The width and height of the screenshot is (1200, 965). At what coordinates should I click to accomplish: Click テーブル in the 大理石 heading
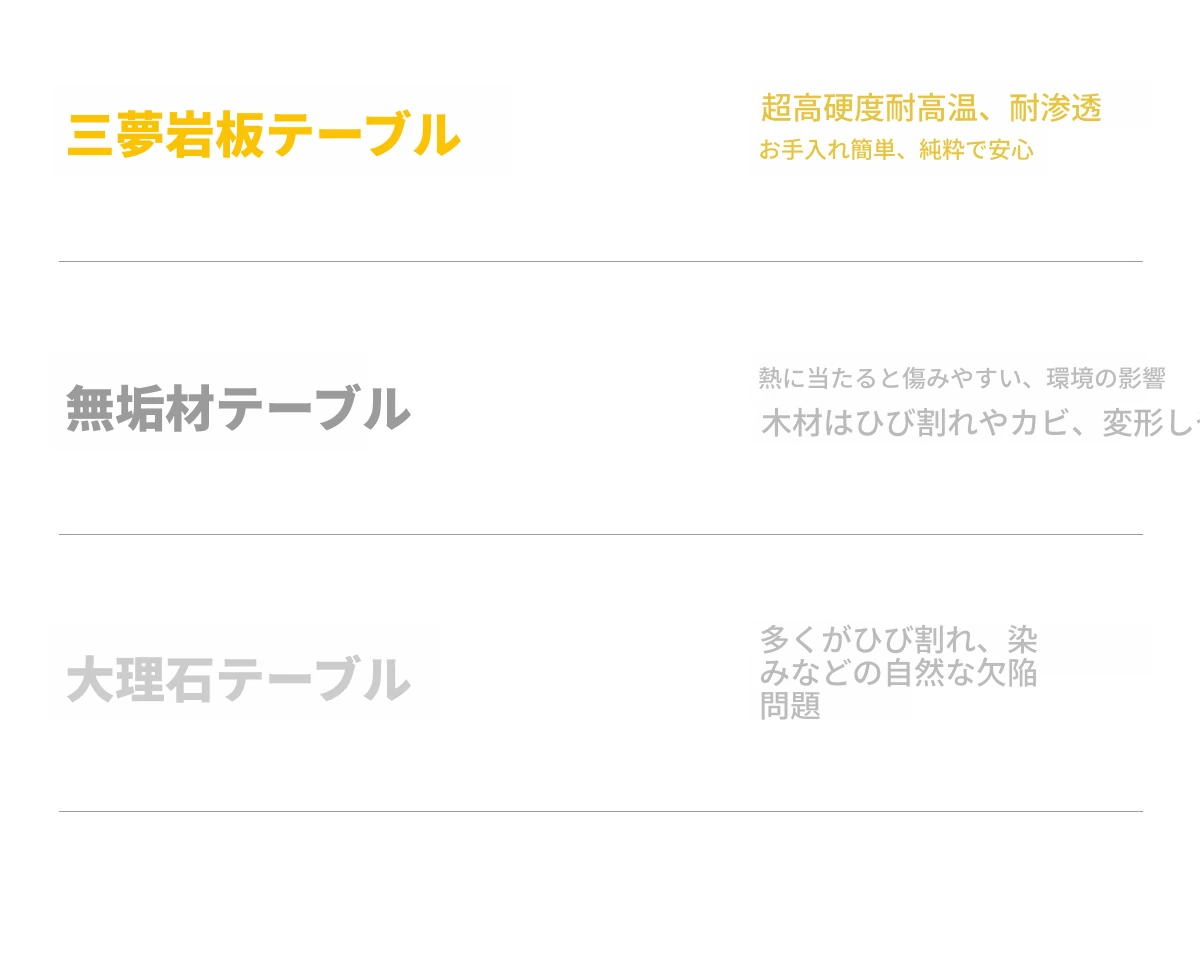(315, 680)
